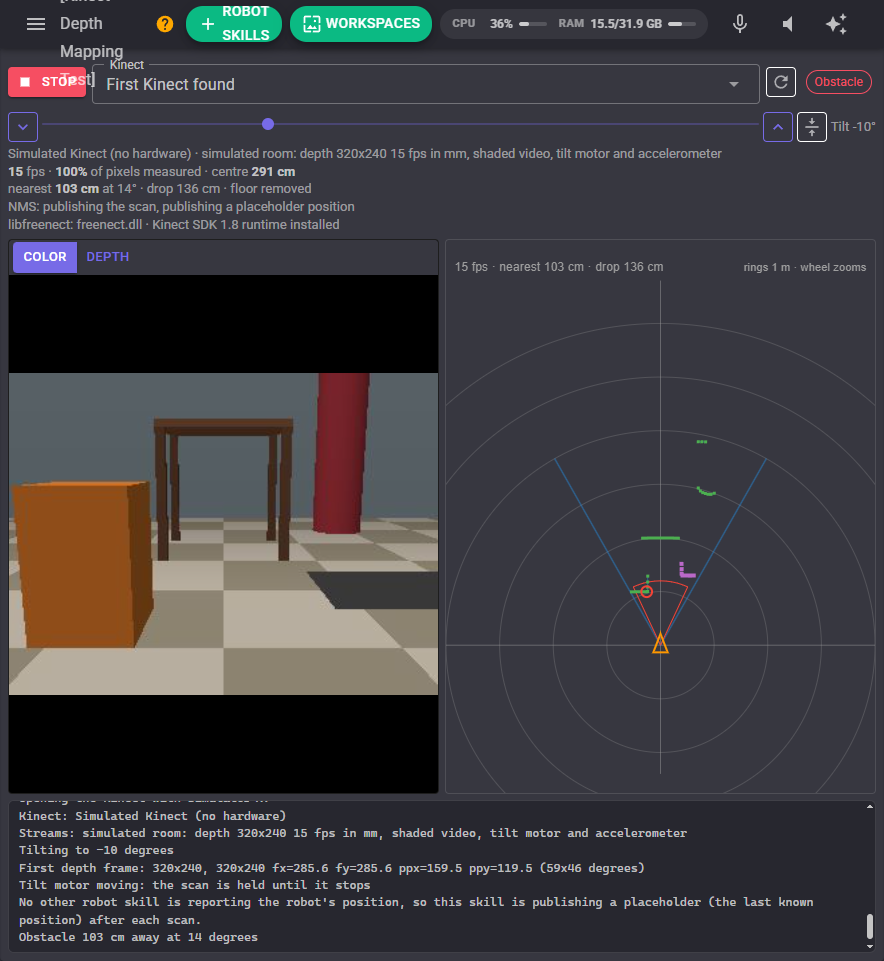
Task: Click the "libfreenect: freenect.dll" status line
Action: click(x=173, y=224)
